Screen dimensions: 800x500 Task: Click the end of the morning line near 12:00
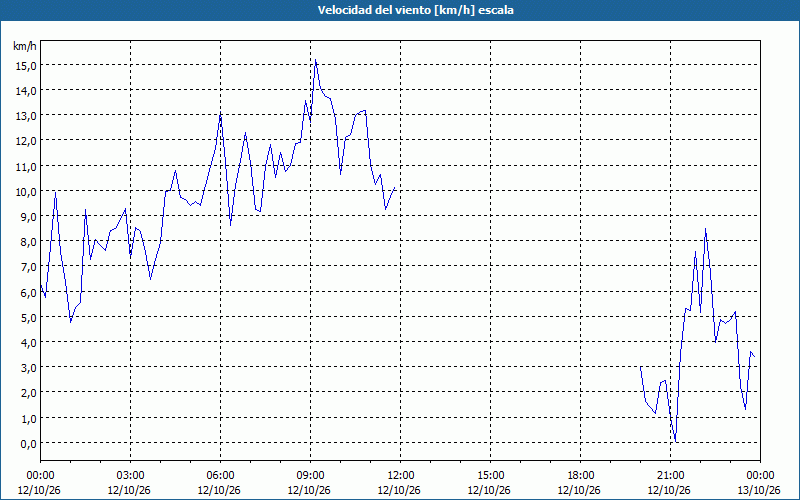click(395, 188)
